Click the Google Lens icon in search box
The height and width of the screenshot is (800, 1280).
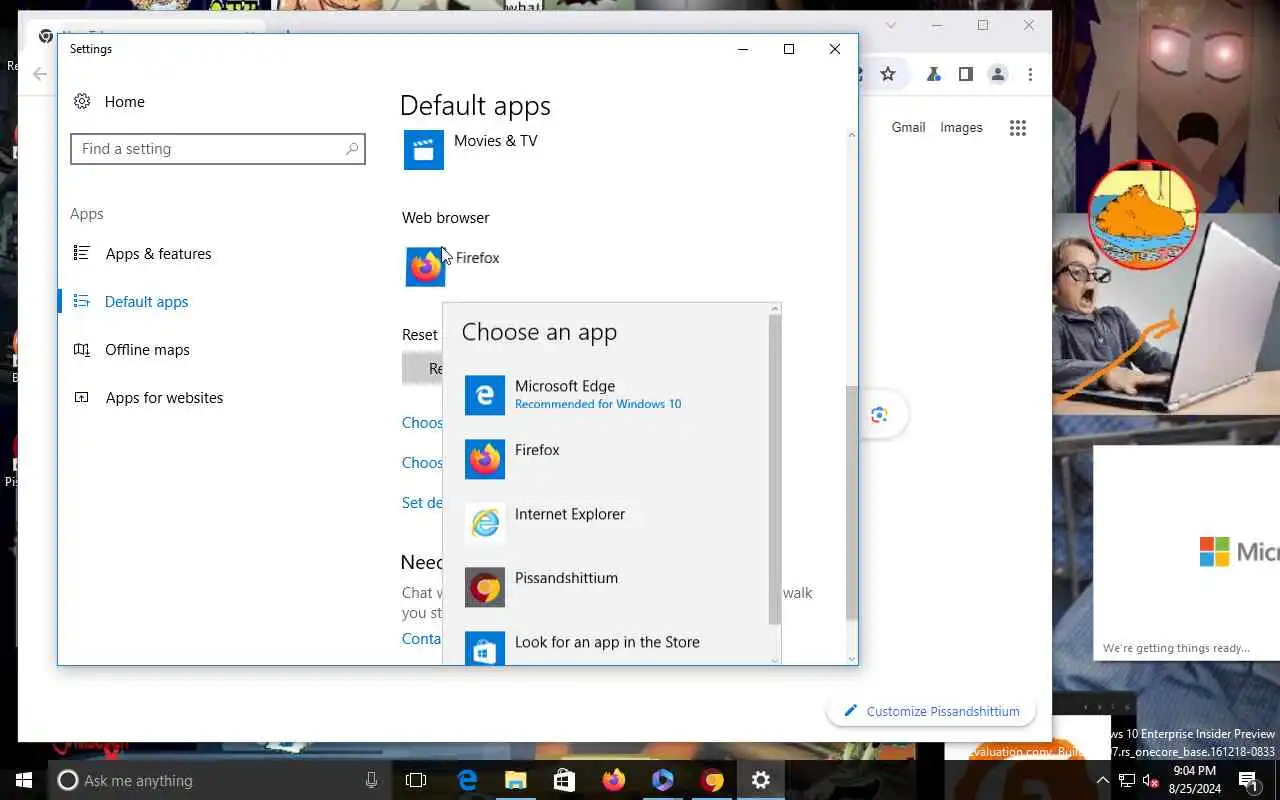879,415
